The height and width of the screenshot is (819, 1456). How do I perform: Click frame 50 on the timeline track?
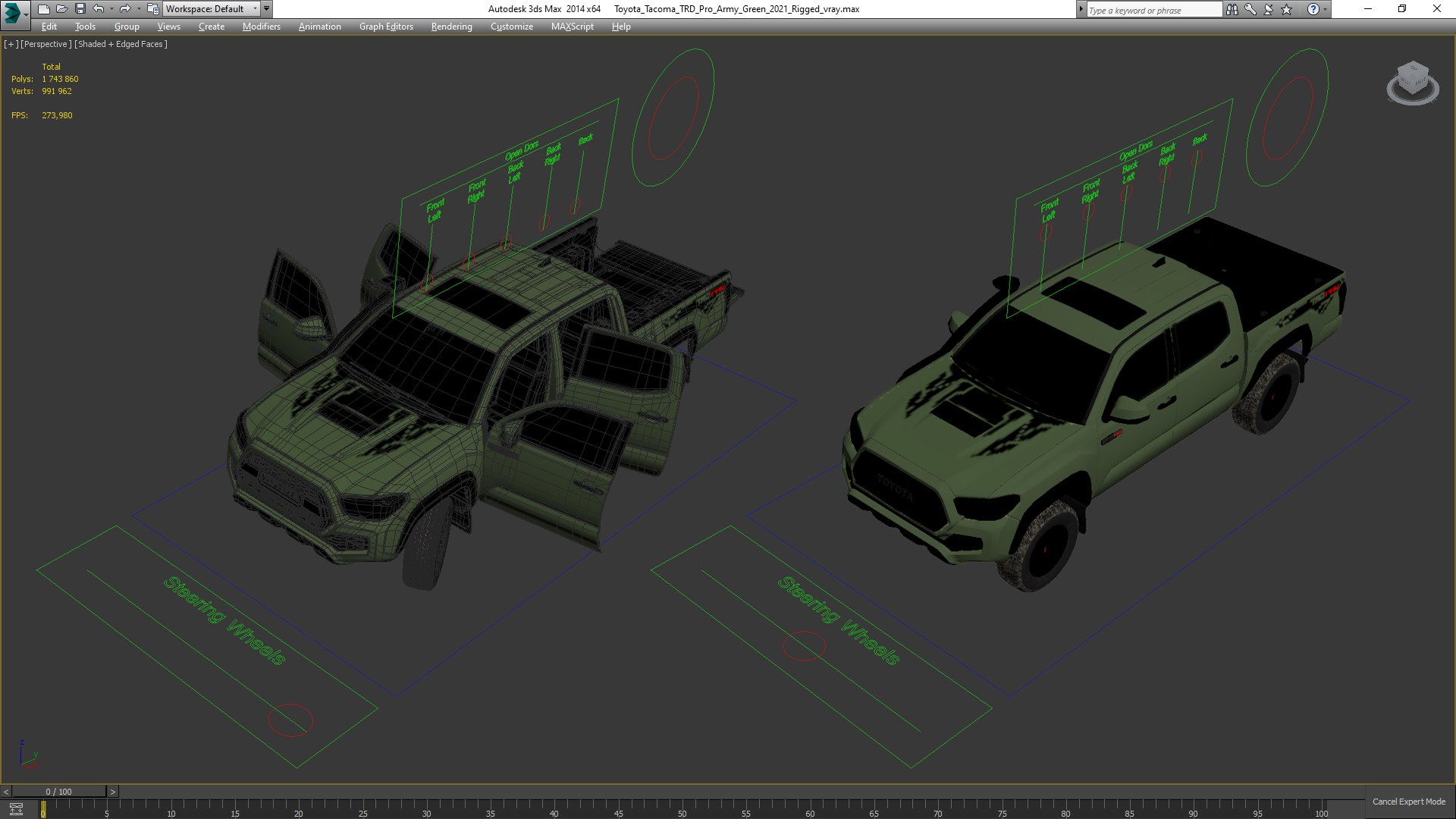tap(682, 808)
